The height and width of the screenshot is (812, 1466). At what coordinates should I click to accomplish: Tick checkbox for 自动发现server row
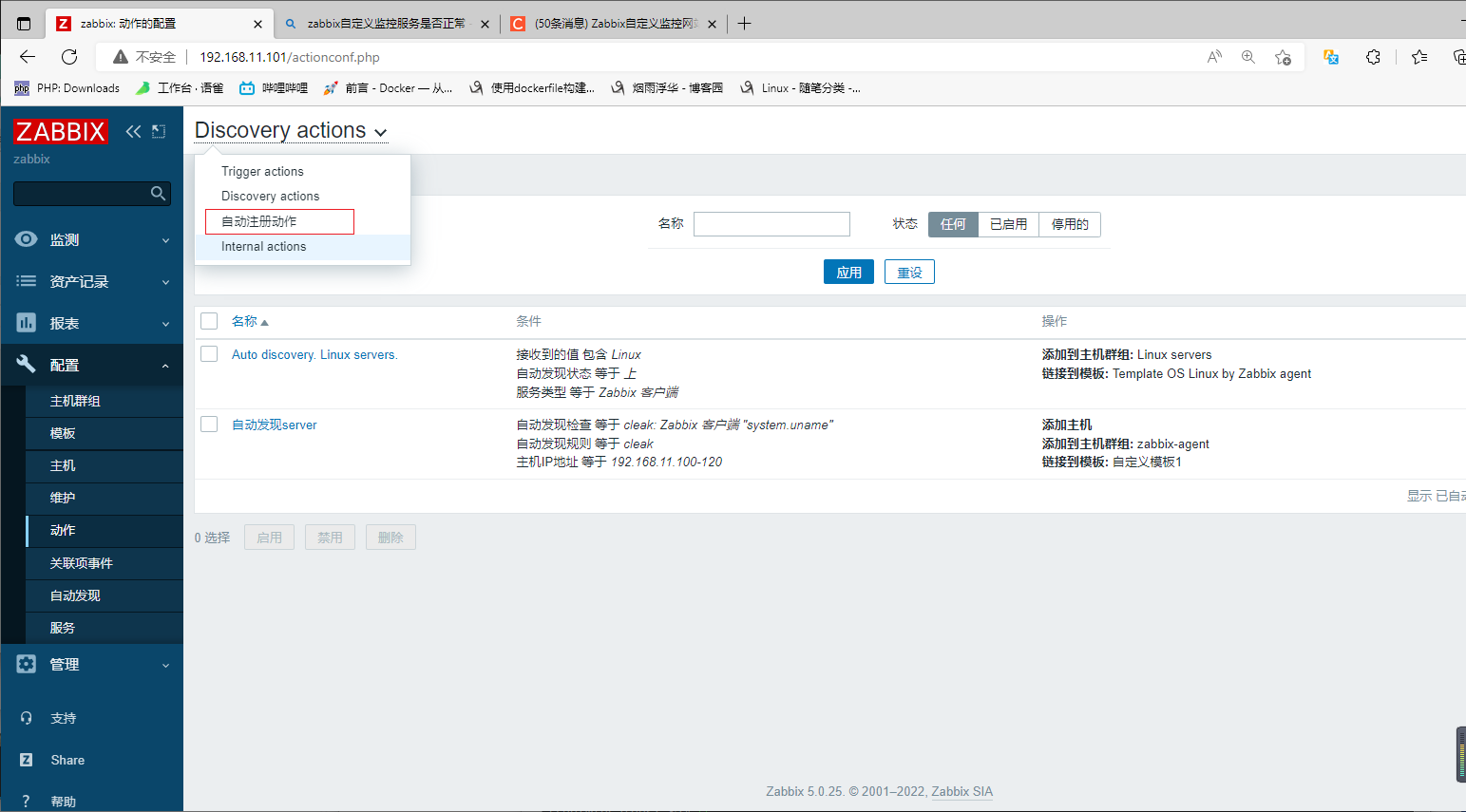[x=209, y=424]
